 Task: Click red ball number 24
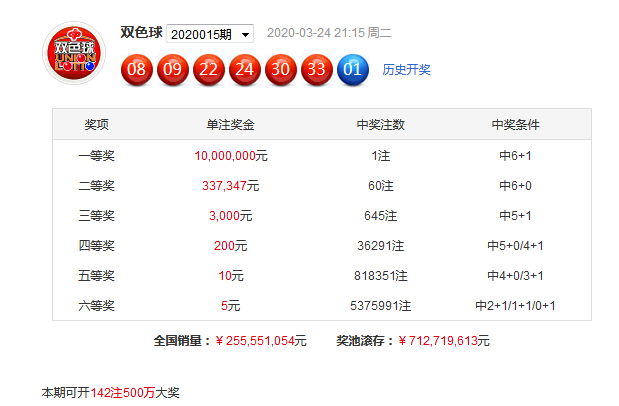coord(245,70)
